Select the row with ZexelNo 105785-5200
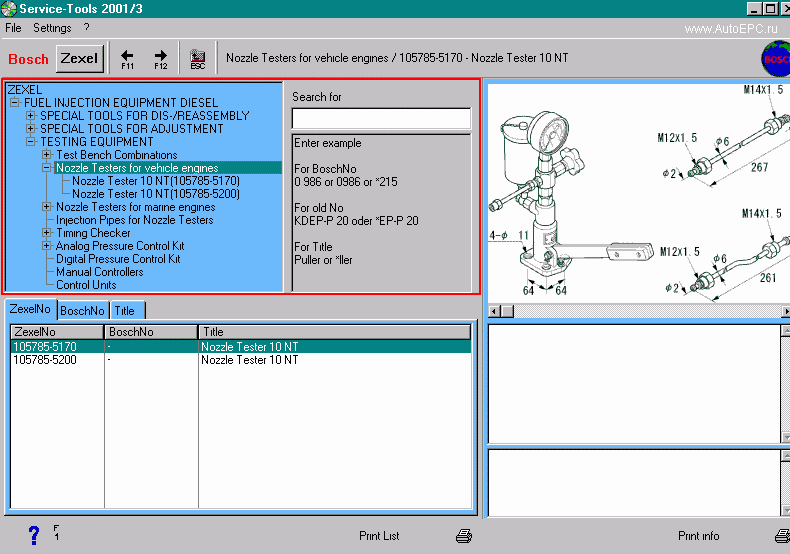This screenshot has width=790, height=554. tap(241, 360)
